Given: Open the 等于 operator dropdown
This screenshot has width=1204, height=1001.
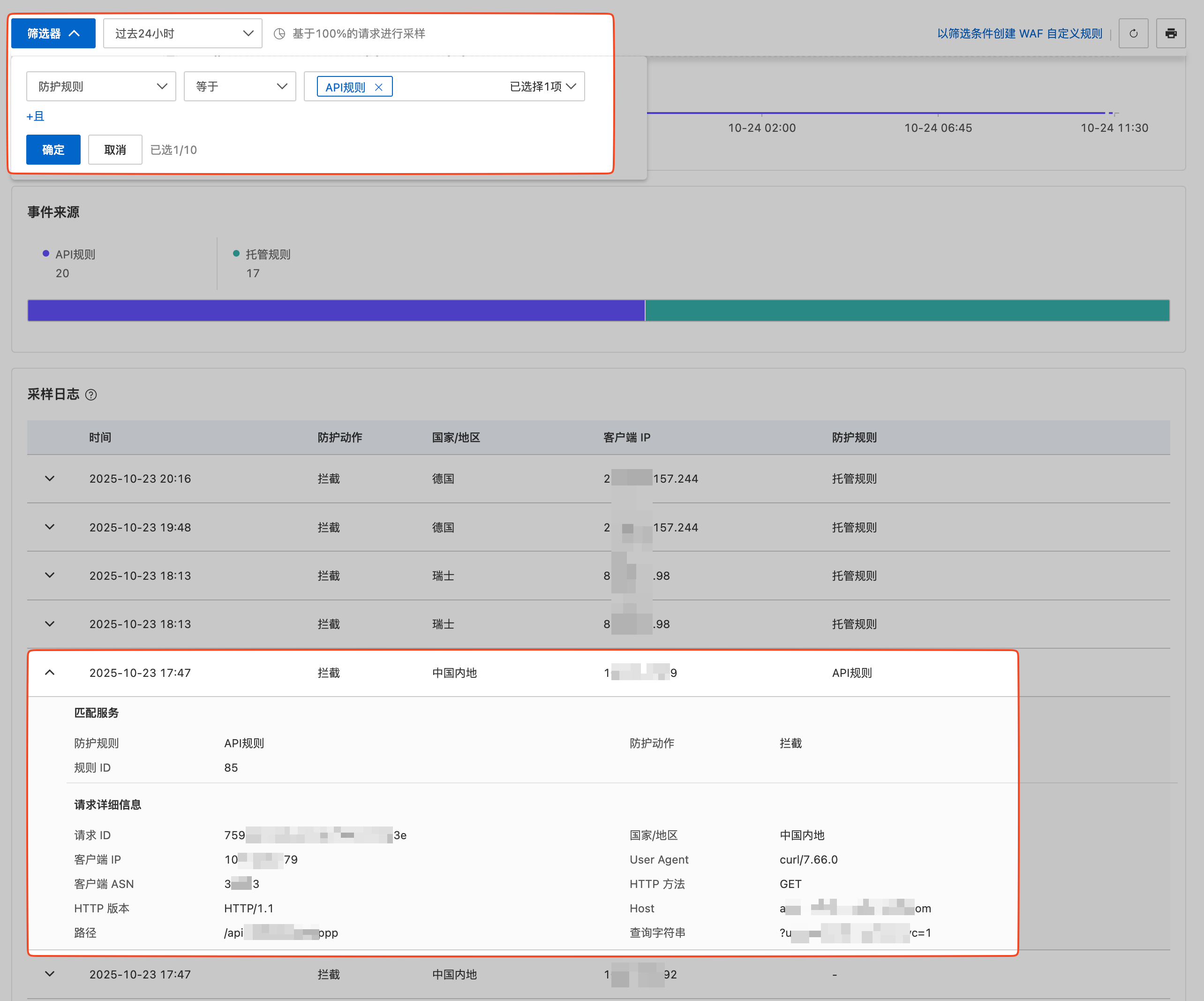Looking at the screenshot, I should [x=240, y=87].
